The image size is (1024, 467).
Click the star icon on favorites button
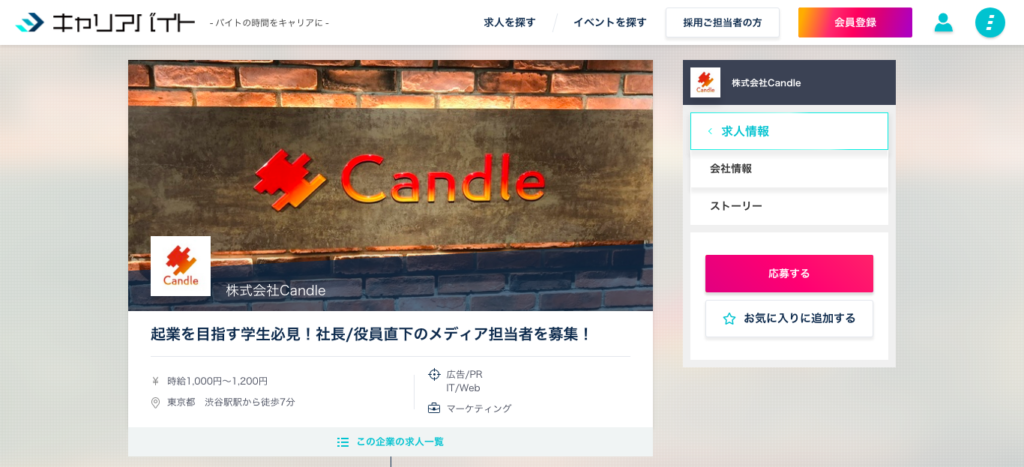tap(729, 319)
